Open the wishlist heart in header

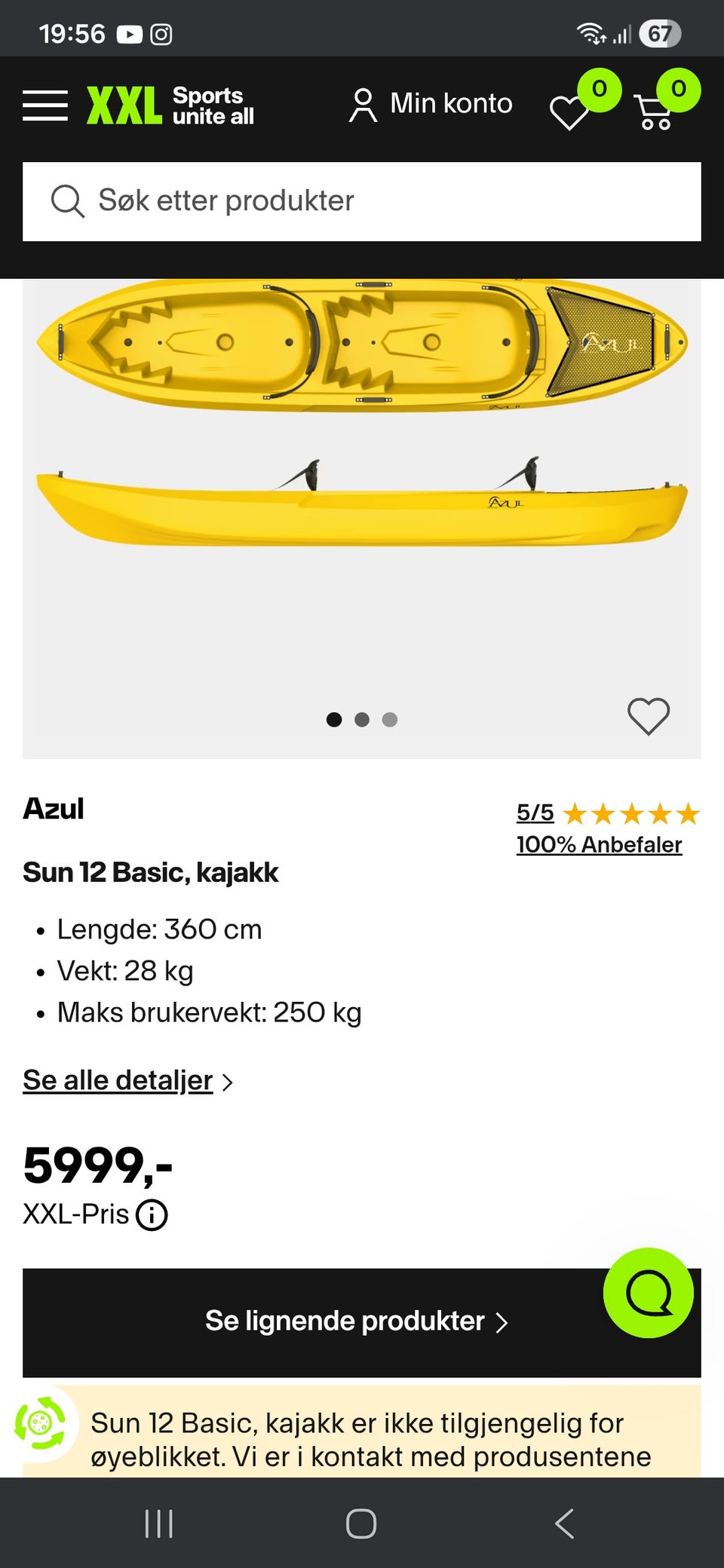pos(569,113)
